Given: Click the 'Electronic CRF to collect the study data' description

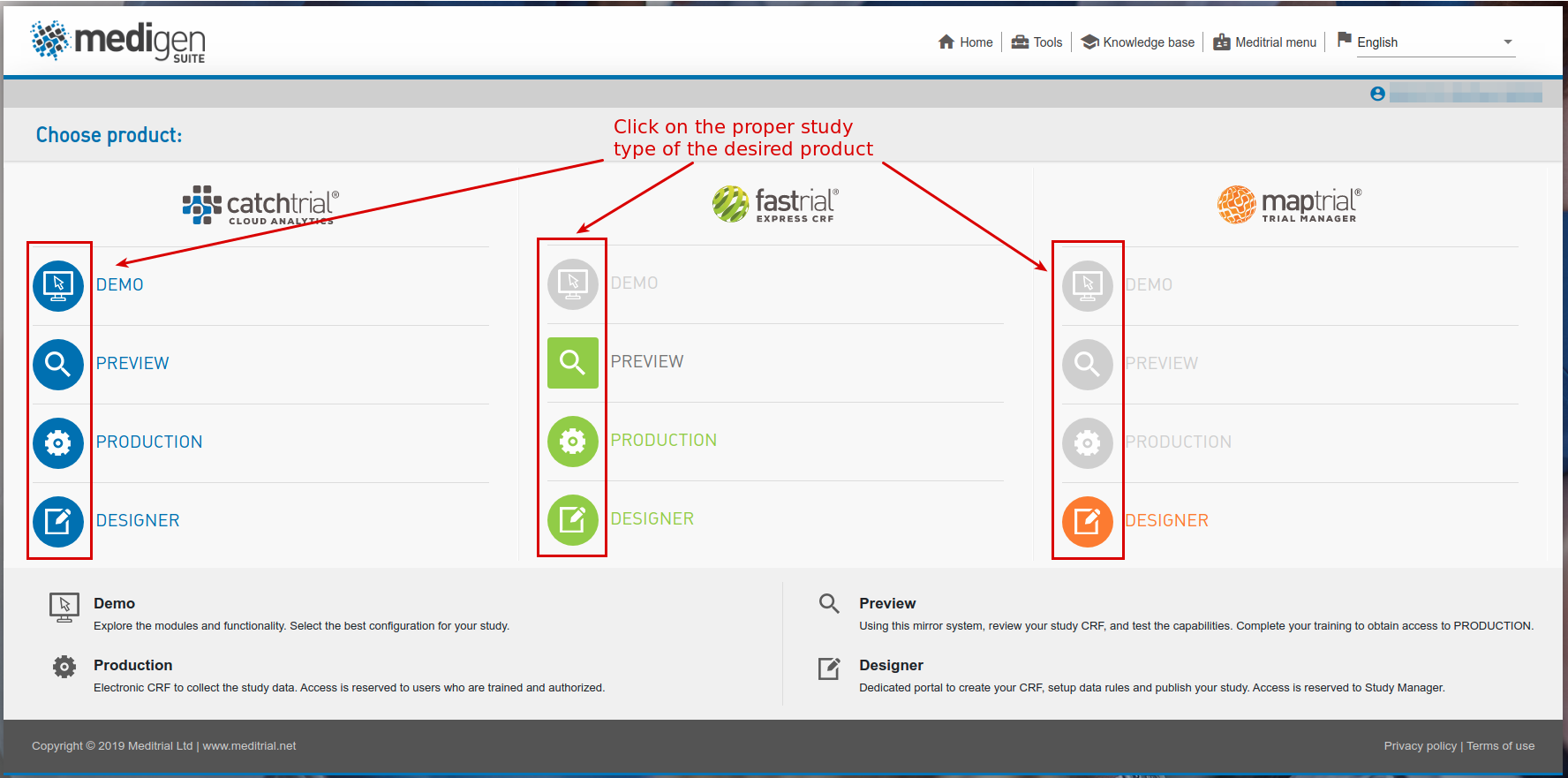Looking at the screenshot, I should coord(350,688).
